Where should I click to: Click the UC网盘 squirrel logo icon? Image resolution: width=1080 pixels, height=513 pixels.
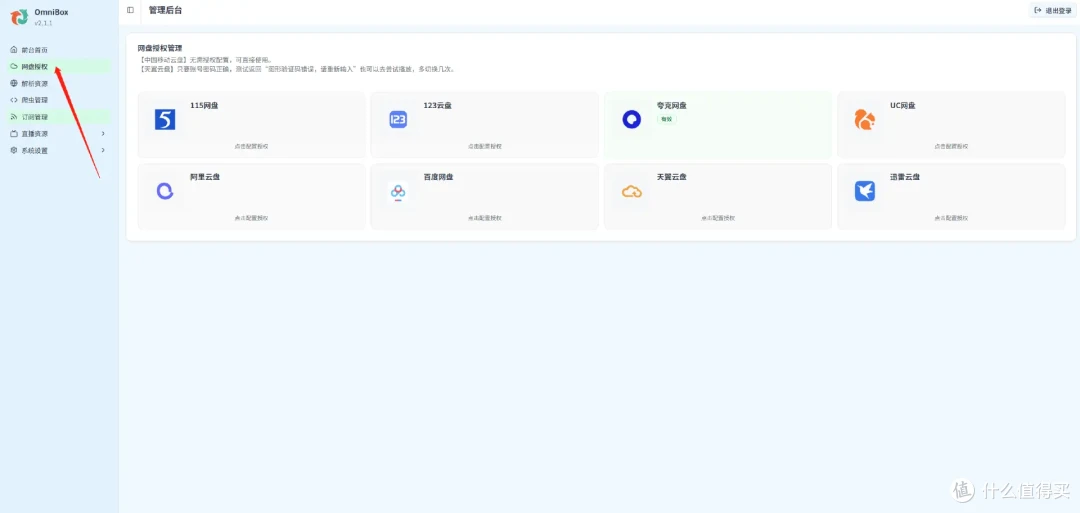pos(864,119)
